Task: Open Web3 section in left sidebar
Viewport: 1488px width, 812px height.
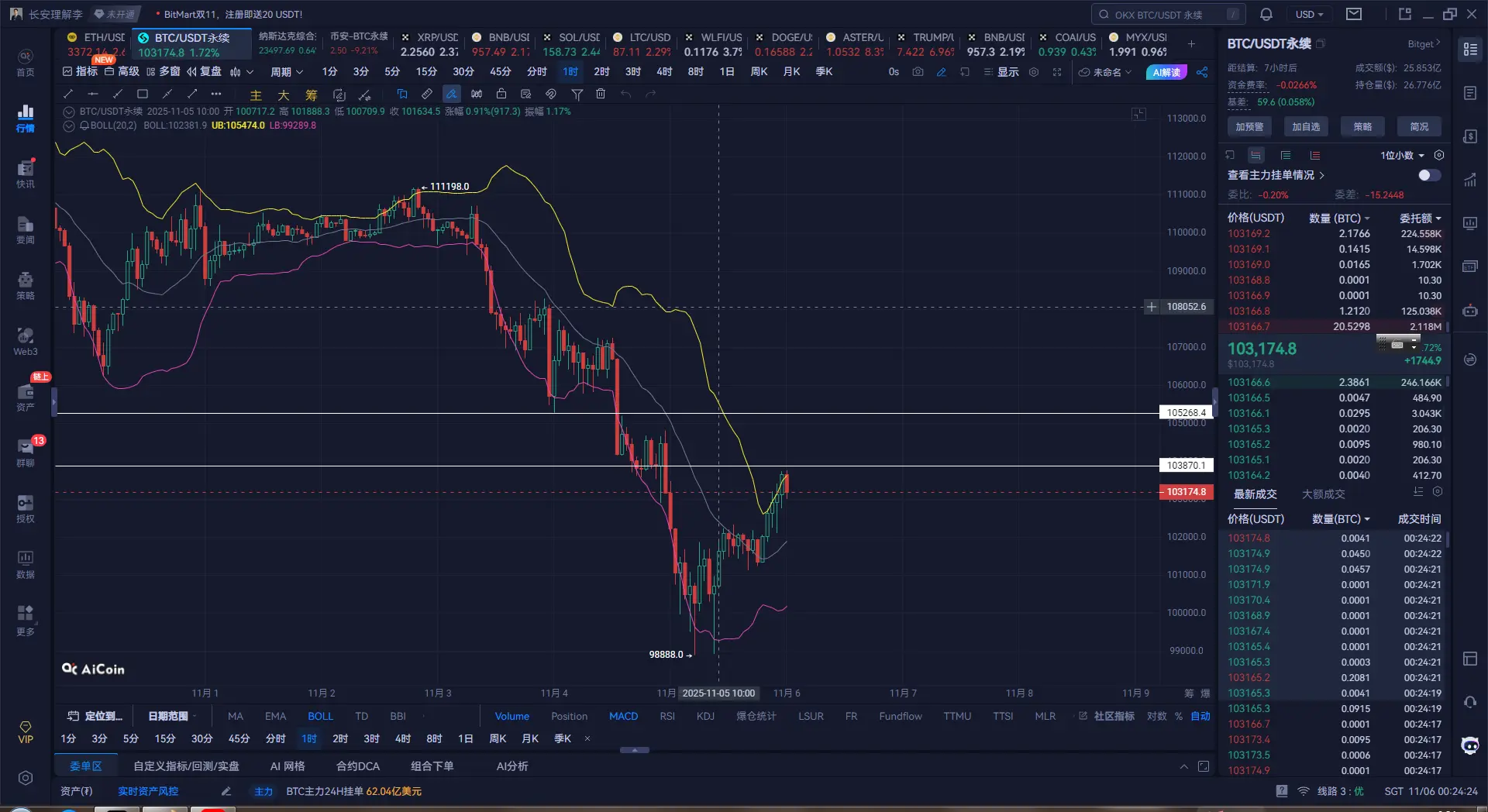Action: 26,342
